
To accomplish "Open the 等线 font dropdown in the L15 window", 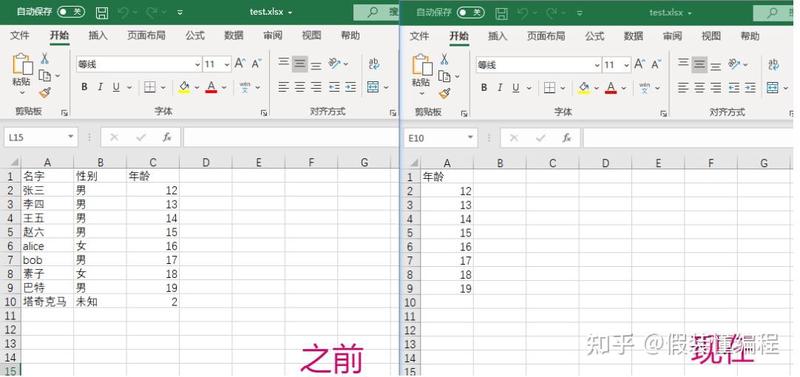I will (x=197, y=65).
